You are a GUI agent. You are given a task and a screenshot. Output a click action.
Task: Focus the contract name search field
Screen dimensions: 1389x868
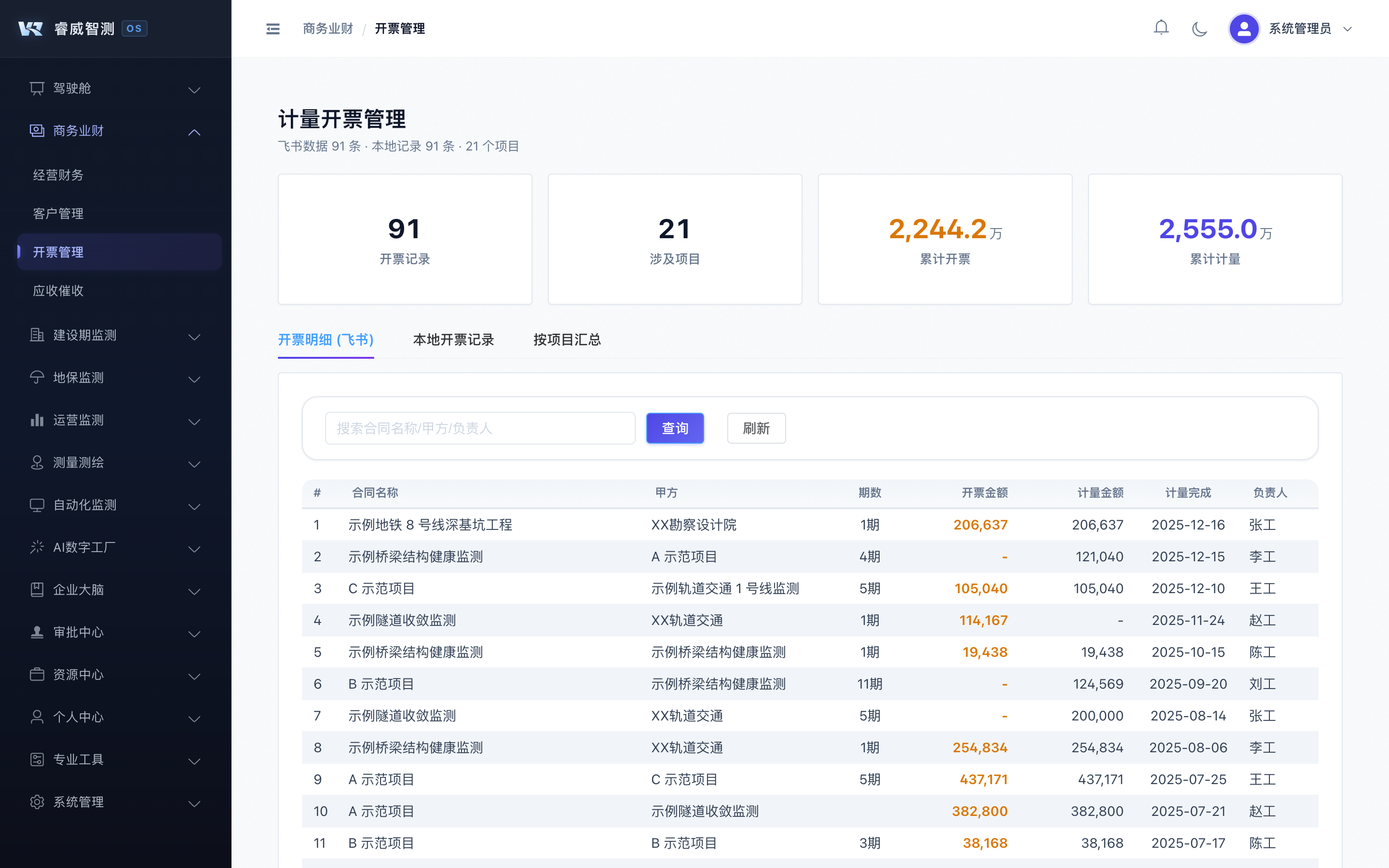tap(480, 428)
